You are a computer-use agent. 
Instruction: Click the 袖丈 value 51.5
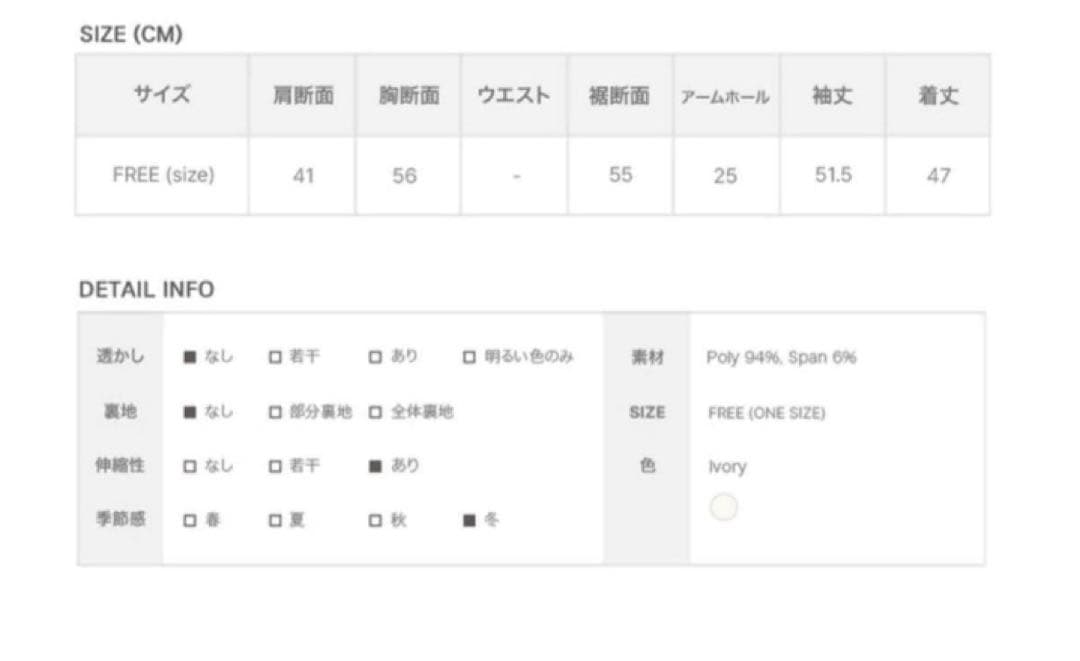coord(832,175)
